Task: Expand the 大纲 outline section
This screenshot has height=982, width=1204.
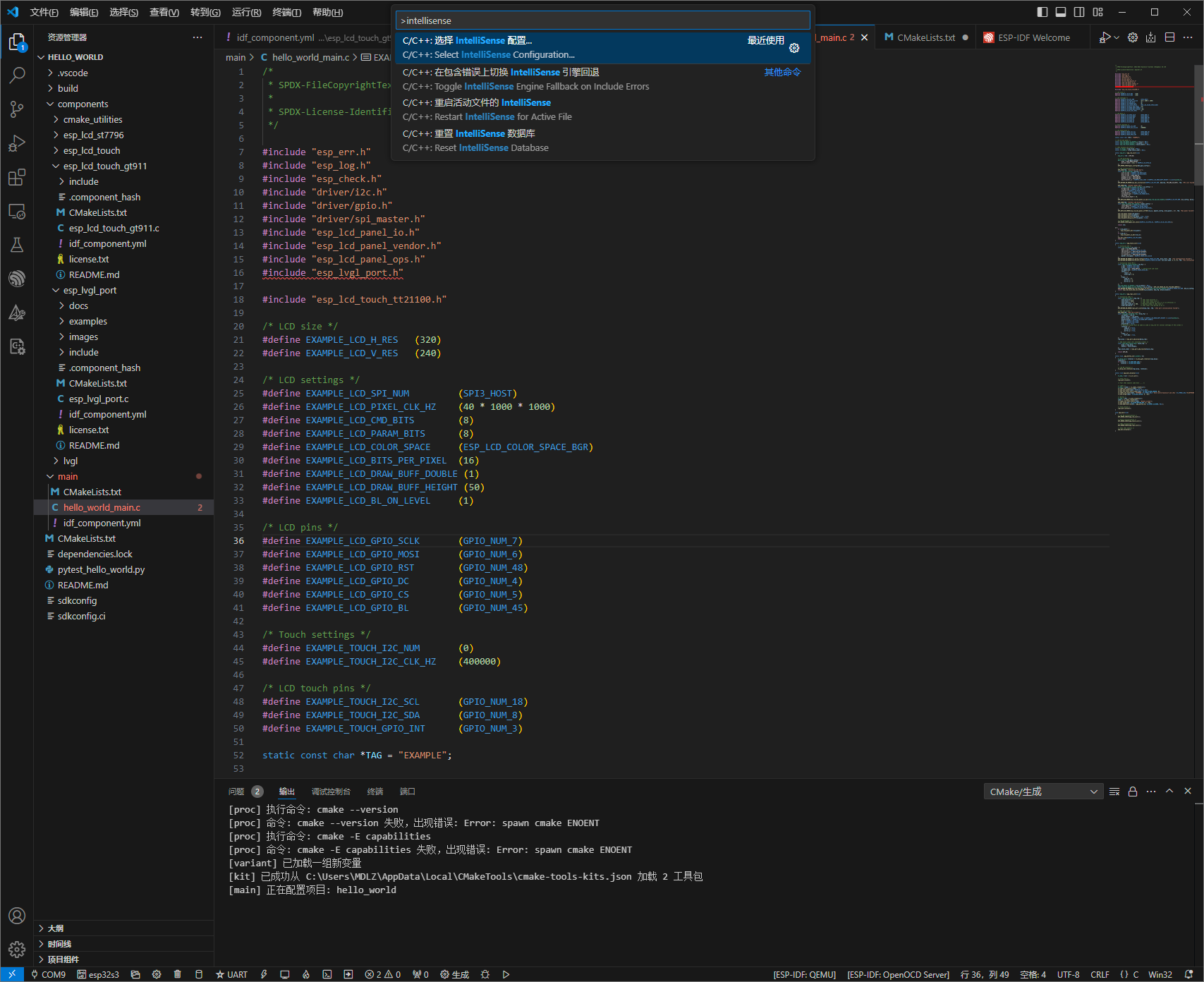Action: coord(123,928)
